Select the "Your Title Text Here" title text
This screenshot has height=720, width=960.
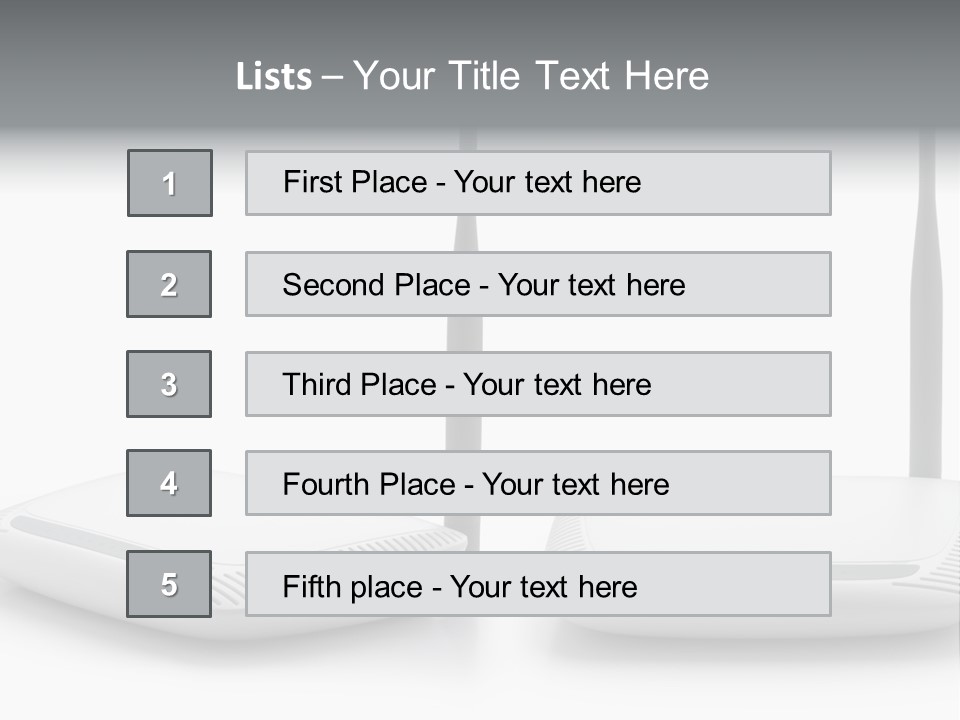click(531, 76)
